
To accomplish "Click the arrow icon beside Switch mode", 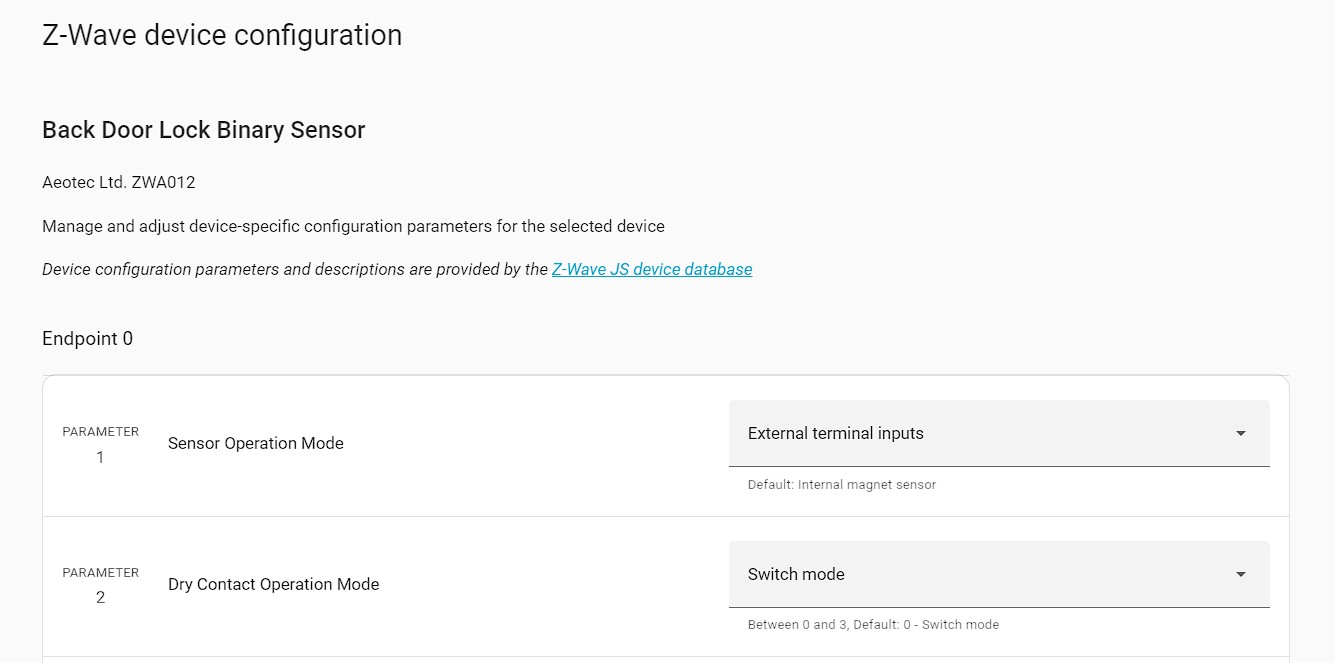I will [1240, 575].
